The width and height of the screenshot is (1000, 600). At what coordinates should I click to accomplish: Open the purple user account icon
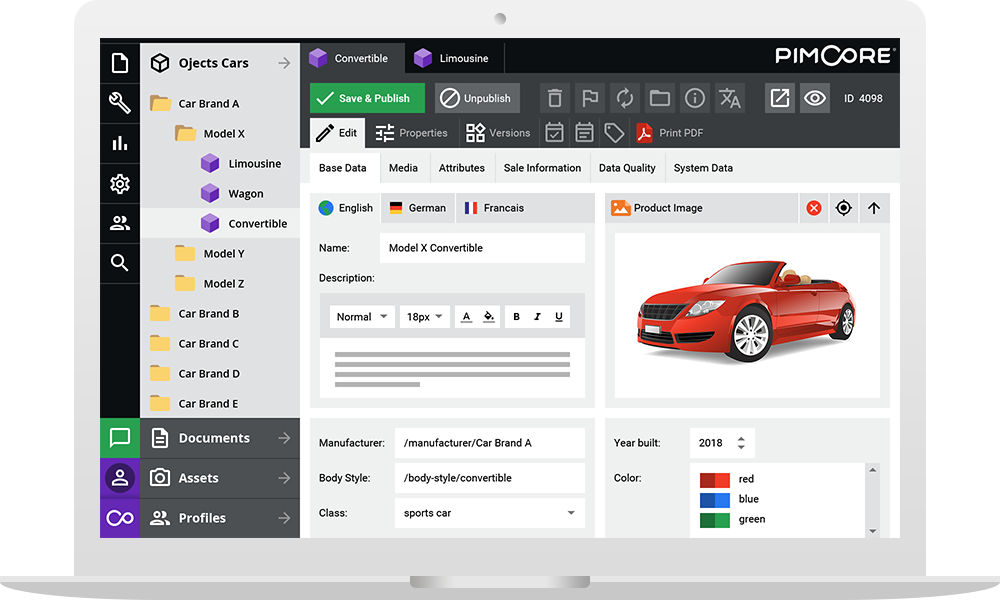pos(120,478)
